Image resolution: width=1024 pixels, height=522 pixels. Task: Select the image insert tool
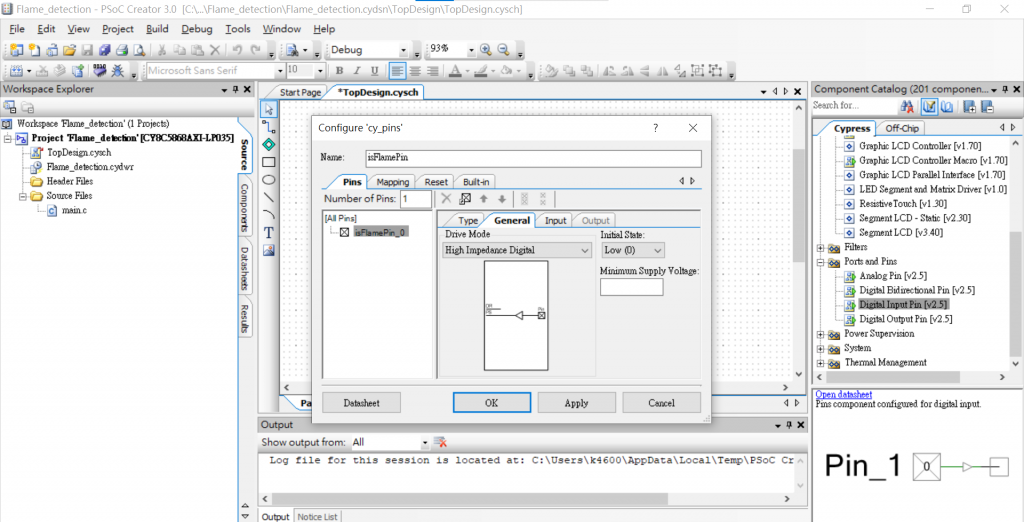coord(268,250)
